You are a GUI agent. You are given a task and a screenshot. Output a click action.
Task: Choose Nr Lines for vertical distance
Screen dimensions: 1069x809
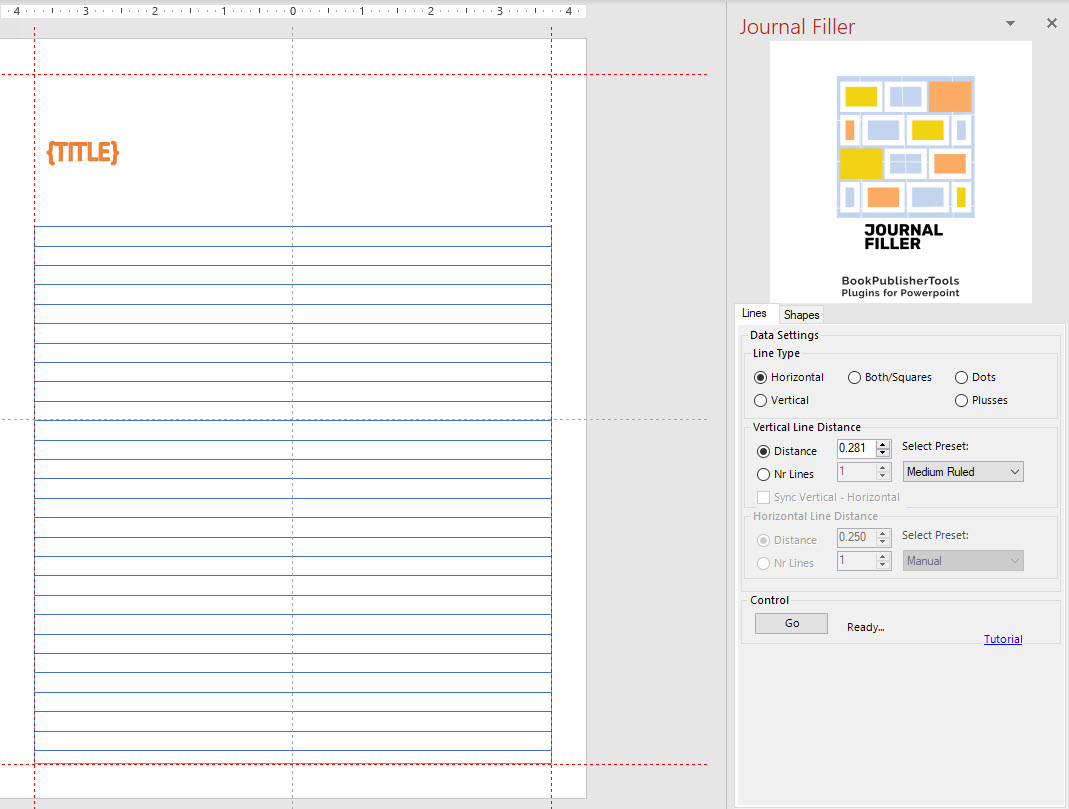(x=764, y=474)
